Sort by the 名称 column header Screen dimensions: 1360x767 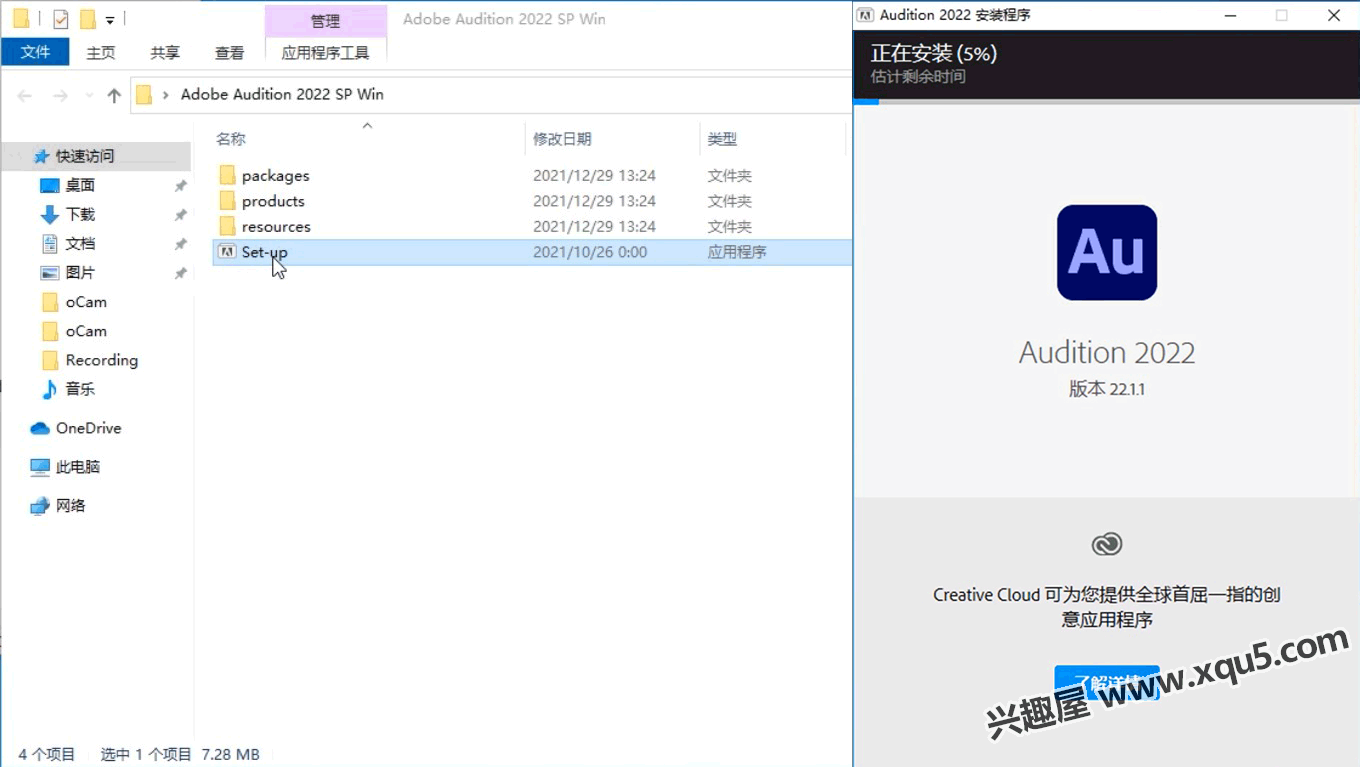click(x=231, y=139)
